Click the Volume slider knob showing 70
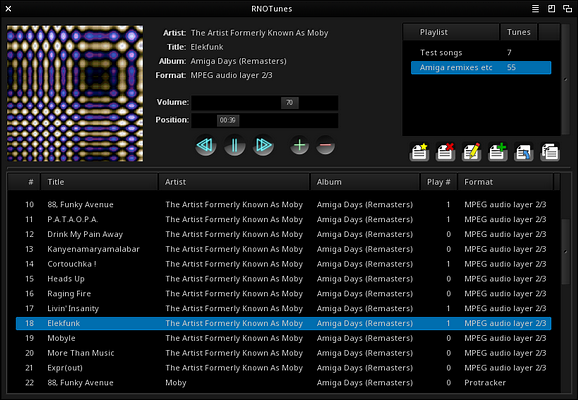This screenshot has width=578, height=400. [290, 103]
